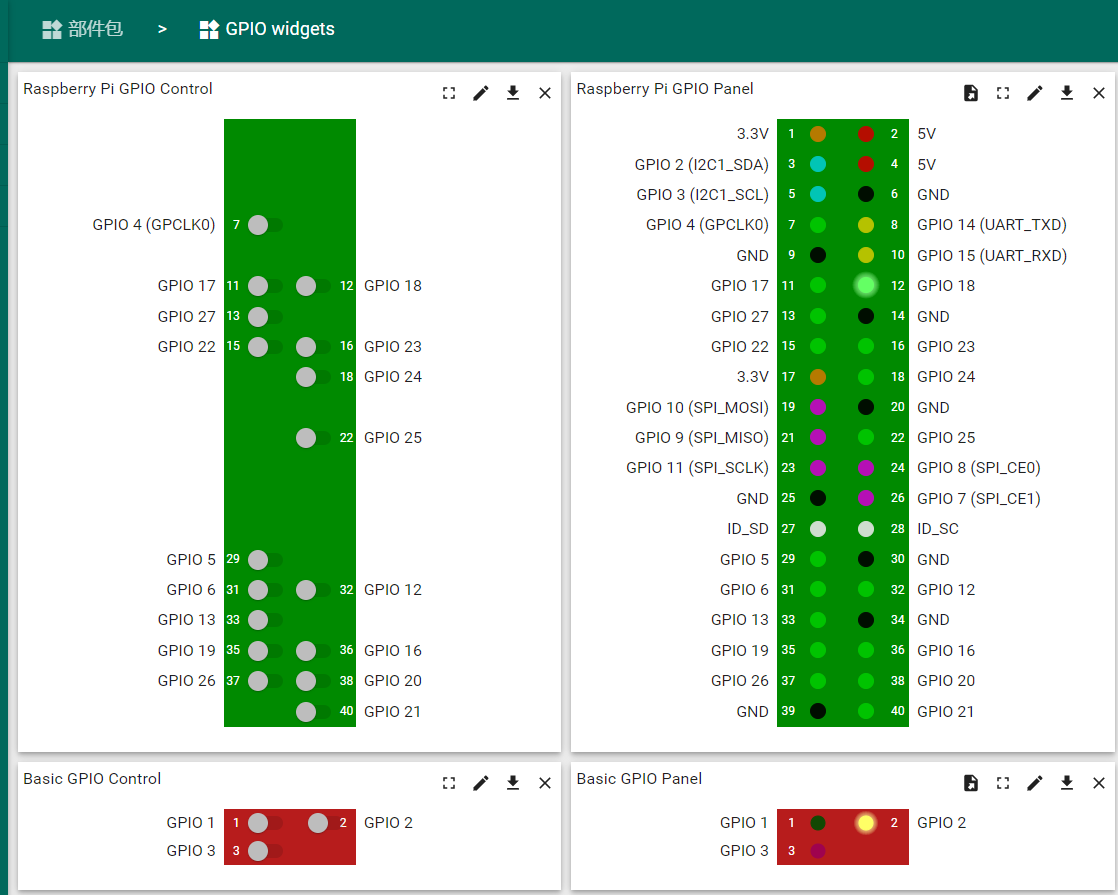Toggle GPIO 12 switch on pin 32

313,590
